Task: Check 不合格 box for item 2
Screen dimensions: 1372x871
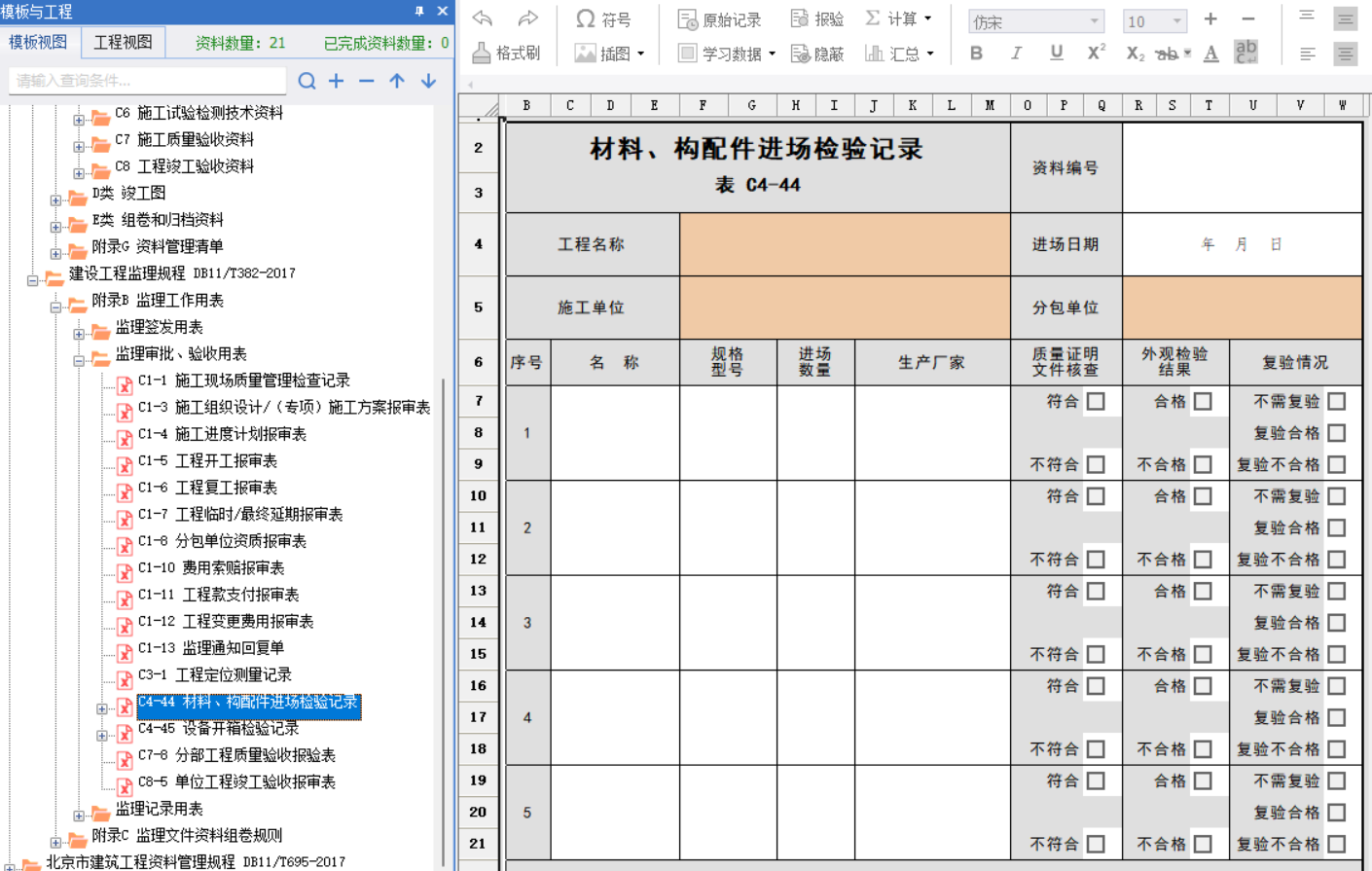Action: [x=1203, y=560]
